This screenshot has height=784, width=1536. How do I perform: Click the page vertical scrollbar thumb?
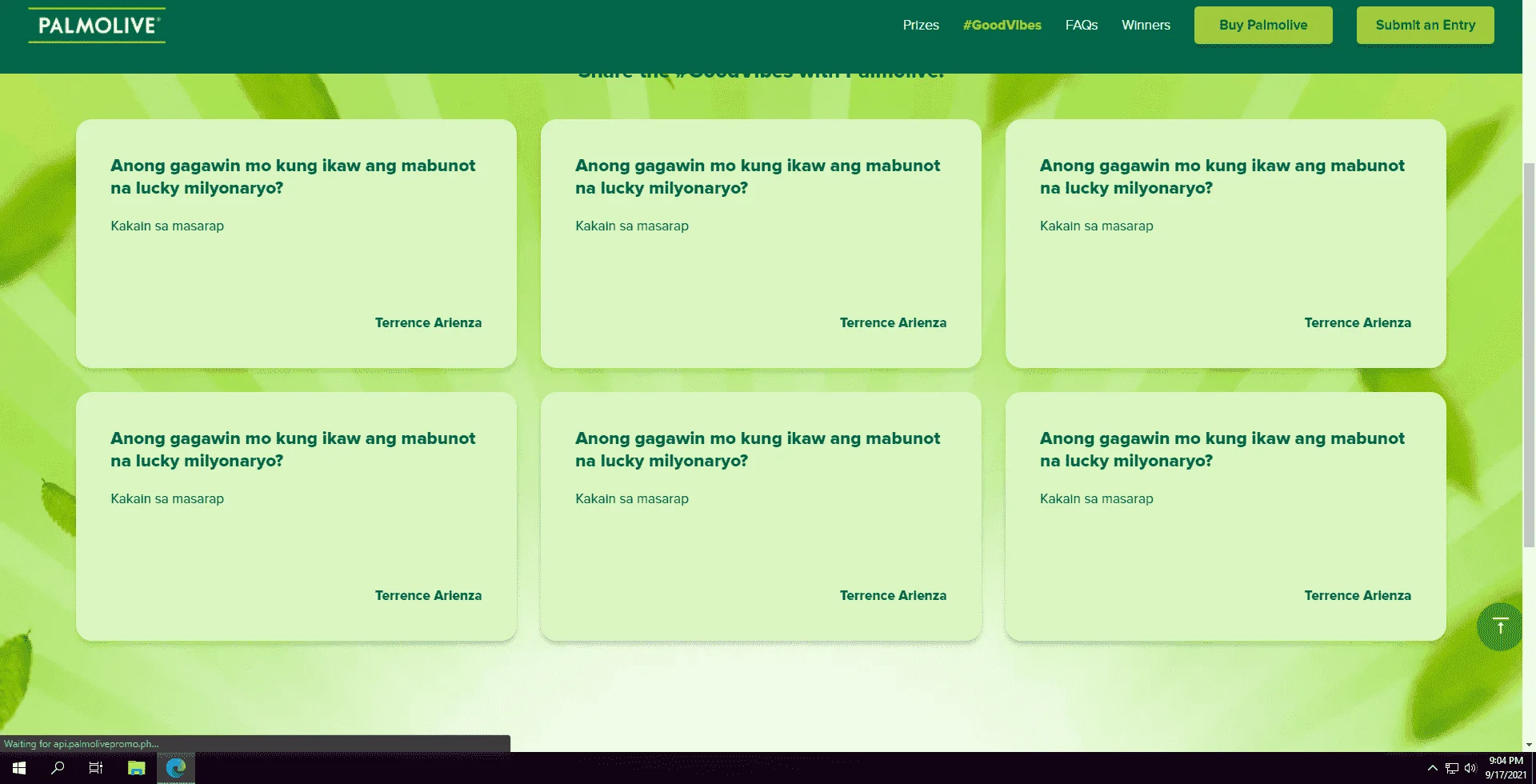(x=1529, y=354)
